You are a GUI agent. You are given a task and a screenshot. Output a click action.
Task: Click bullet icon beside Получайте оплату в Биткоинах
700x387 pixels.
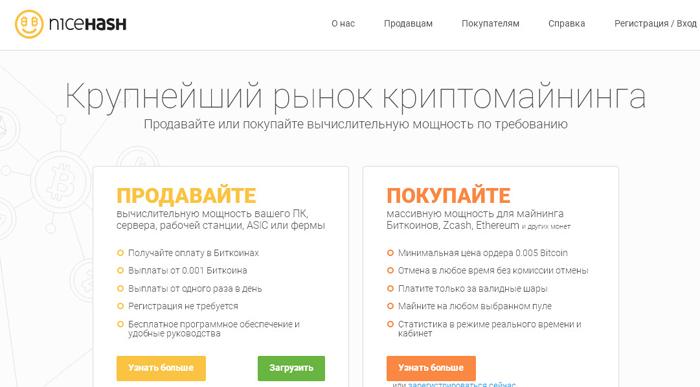120,253
